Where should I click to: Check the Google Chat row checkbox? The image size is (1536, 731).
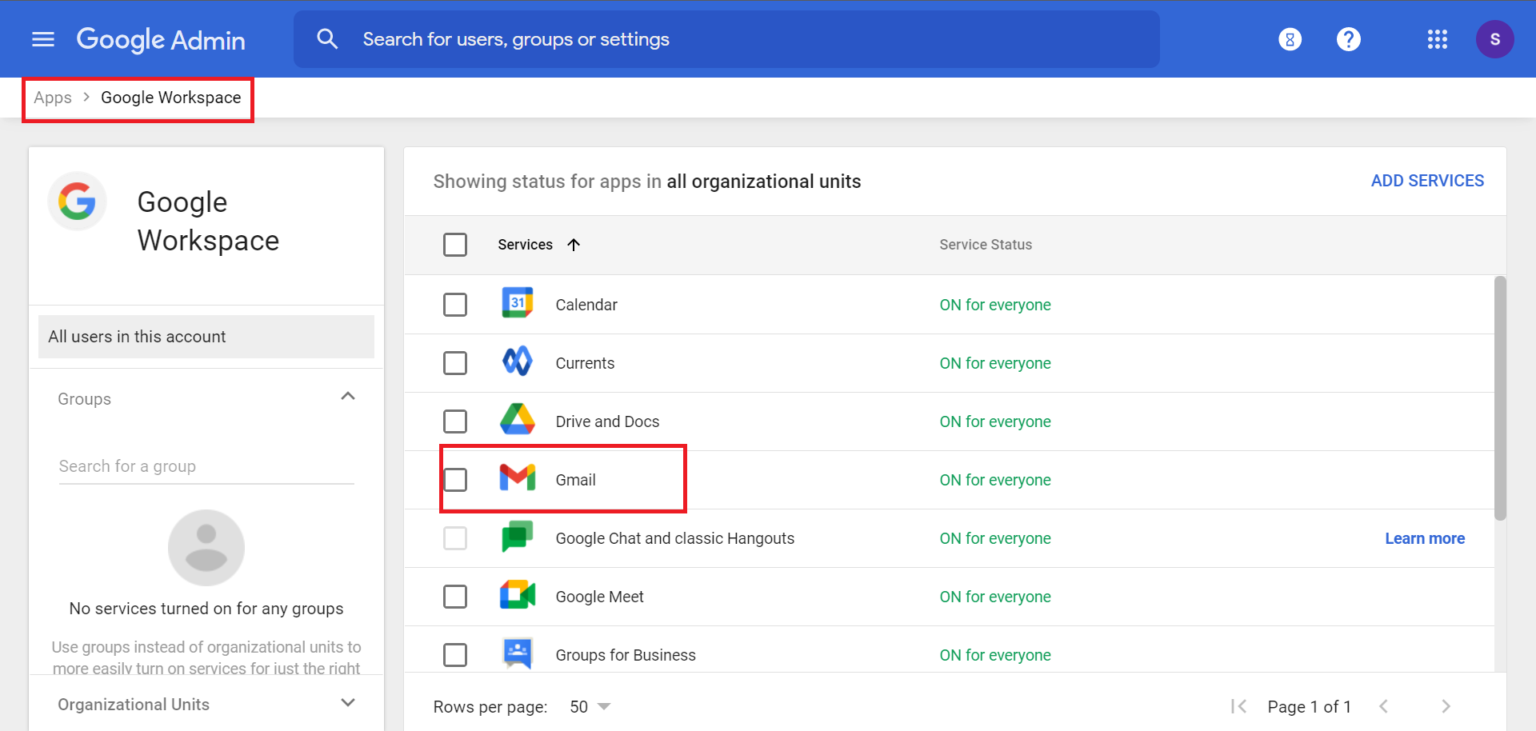coord(455,538)
